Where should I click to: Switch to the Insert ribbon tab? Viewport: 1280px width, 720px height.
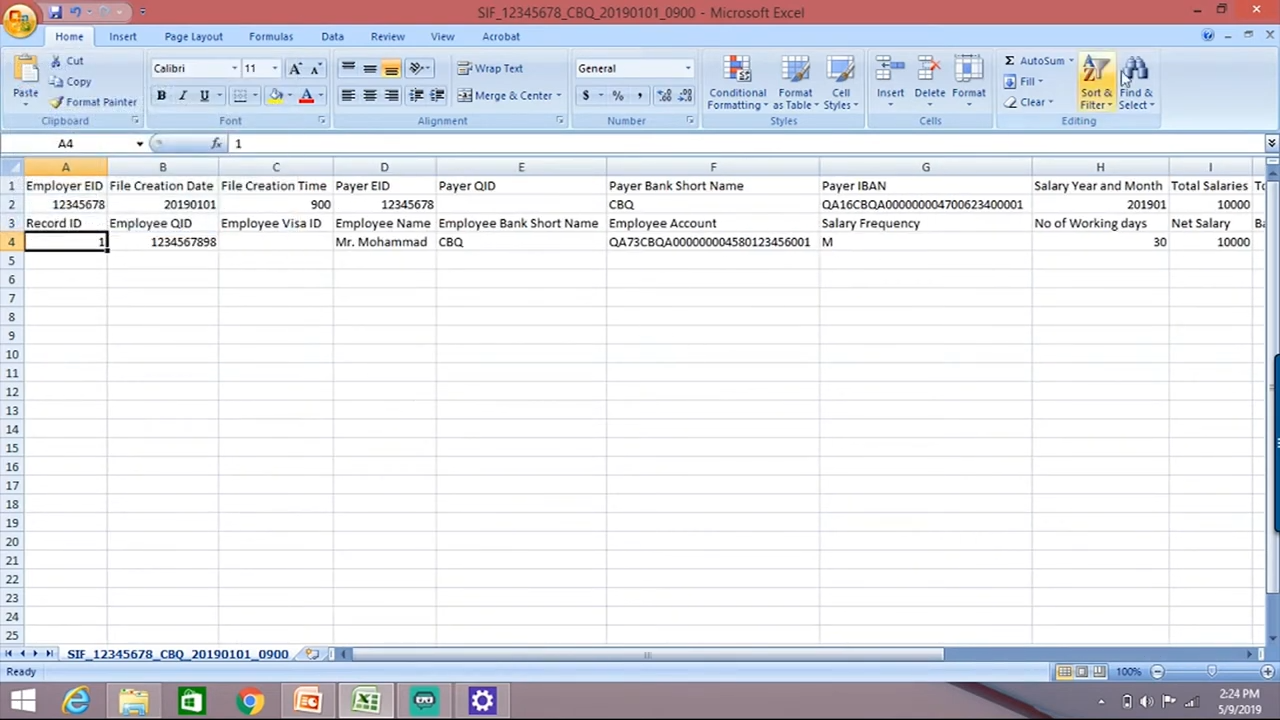point(123,36)
